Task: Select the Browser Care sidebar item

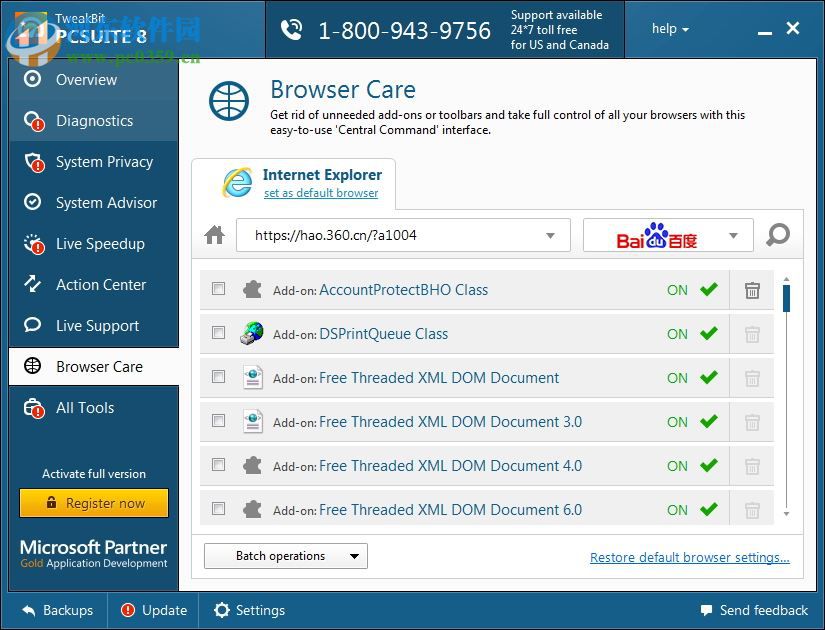Action: tap(94, 366)
